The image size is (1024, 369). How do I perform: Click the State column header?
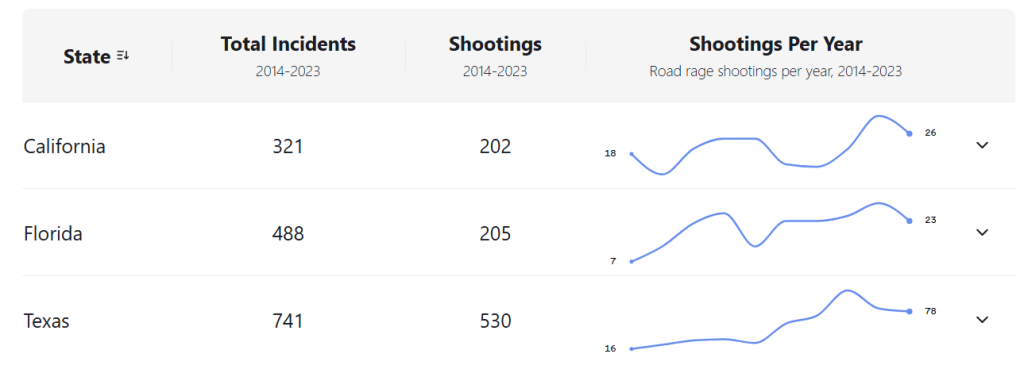point(87,57)
